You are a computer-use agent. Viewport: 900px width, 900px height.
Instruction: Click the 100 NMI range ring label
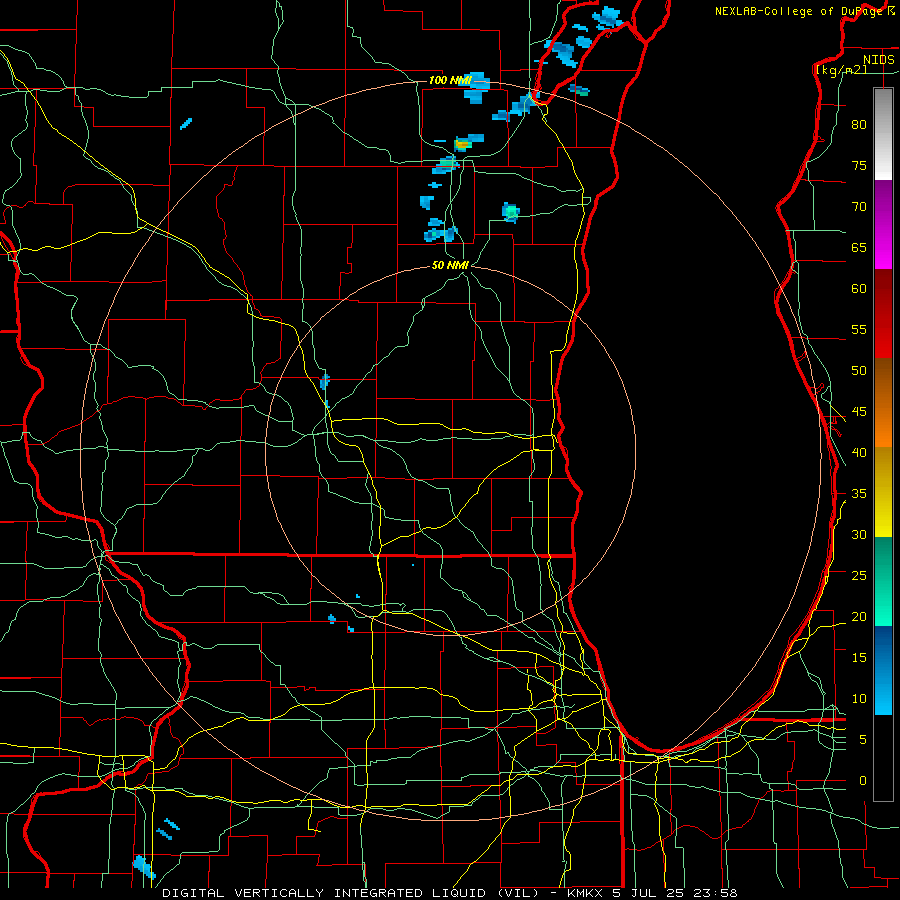coord(450,80)
